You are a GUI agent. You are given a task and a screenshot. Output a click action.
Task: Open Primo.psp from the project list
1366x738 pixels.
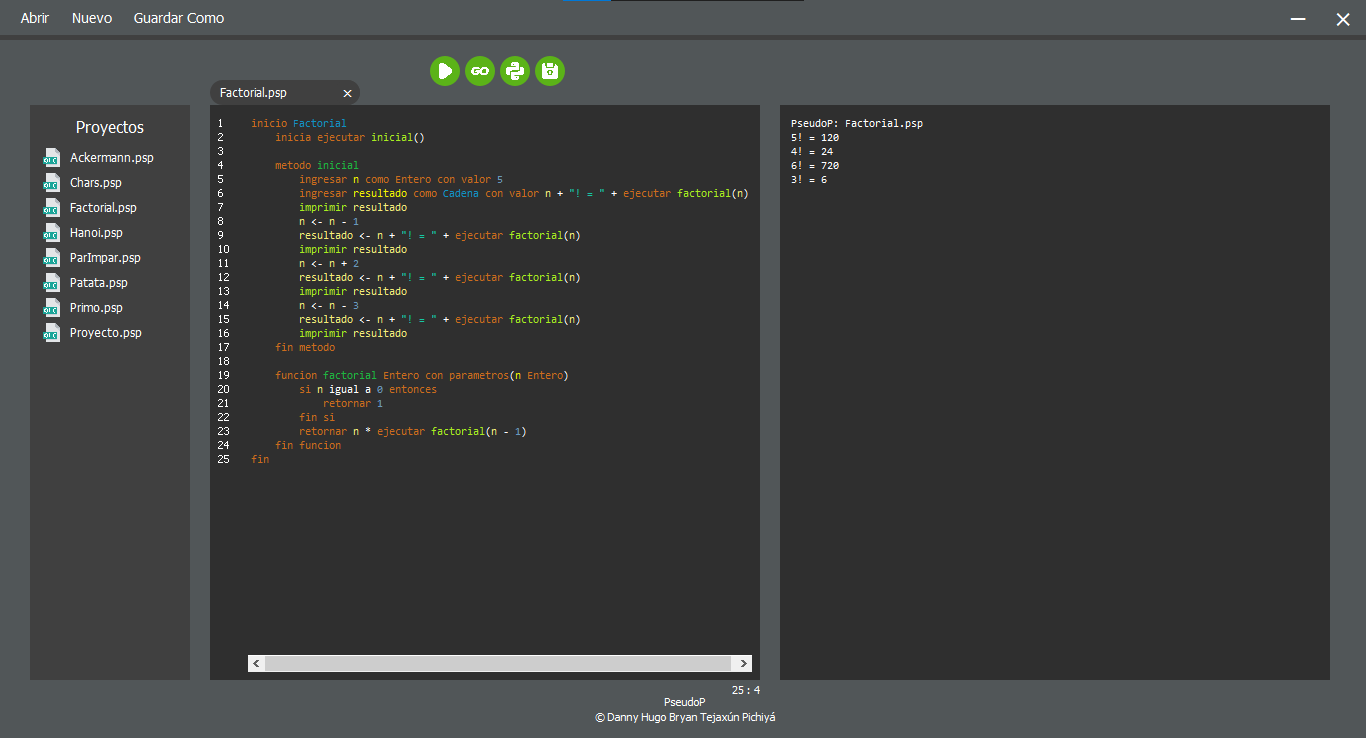coord(96,308)
